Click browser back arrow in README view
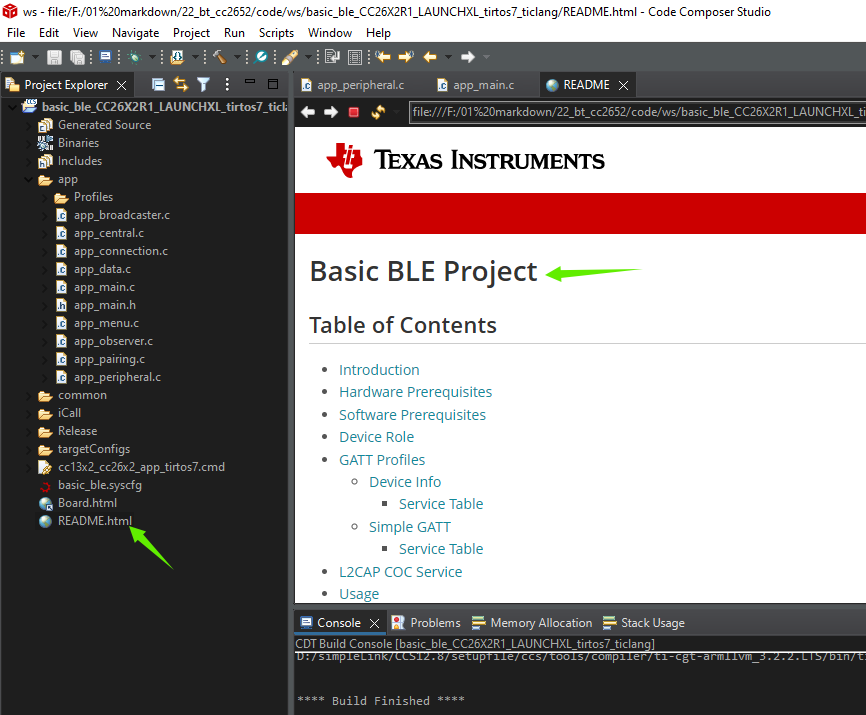 pyautogui.click(x=308, y=112)
